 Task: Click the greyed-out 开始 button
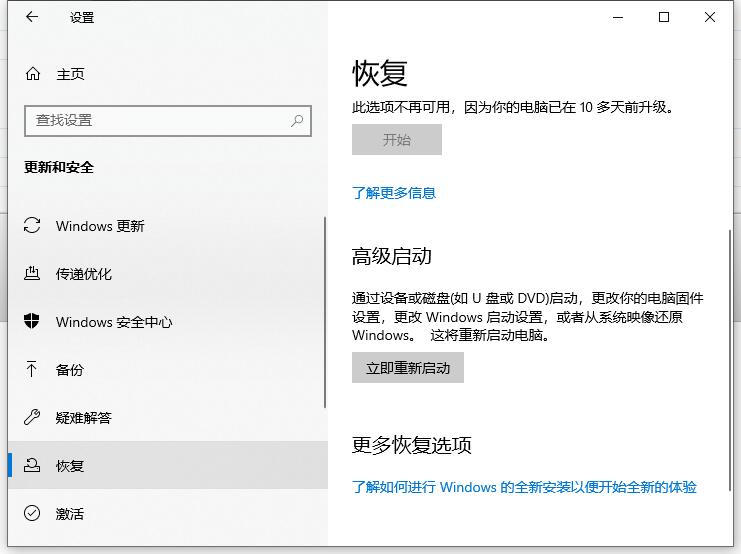click(396, 139)
